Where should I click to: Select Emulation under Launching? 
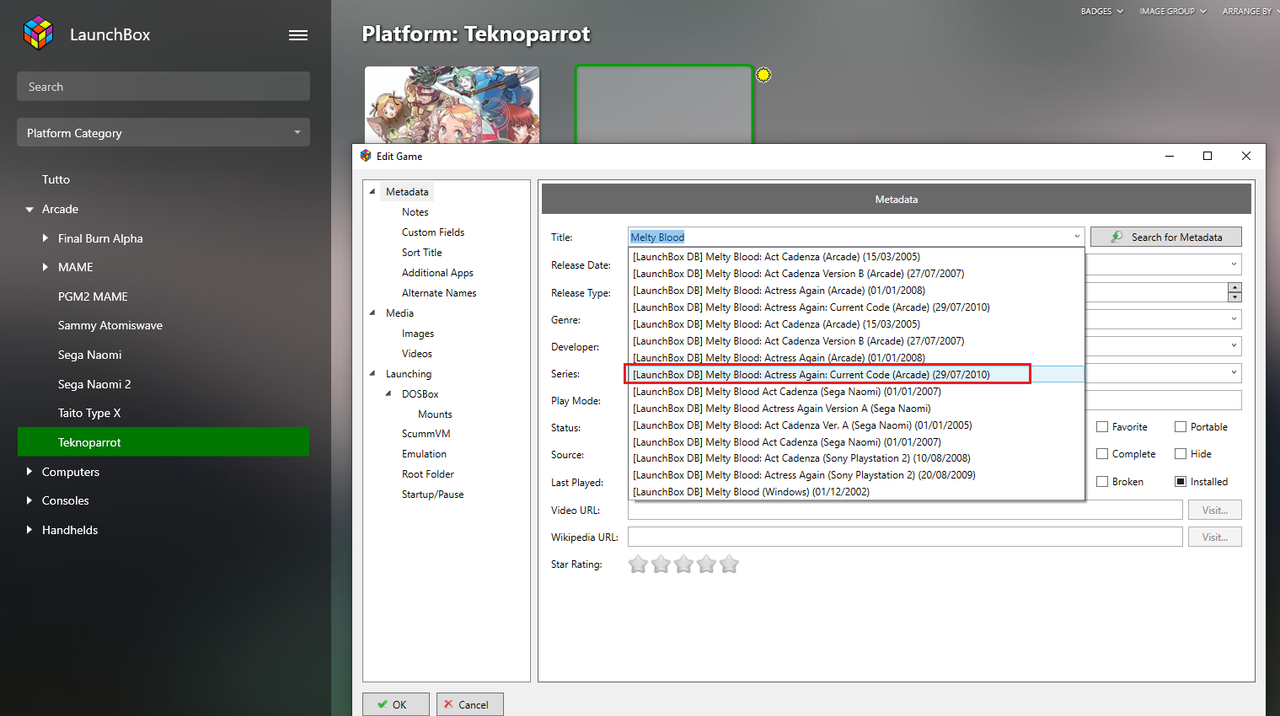[424, 454]
